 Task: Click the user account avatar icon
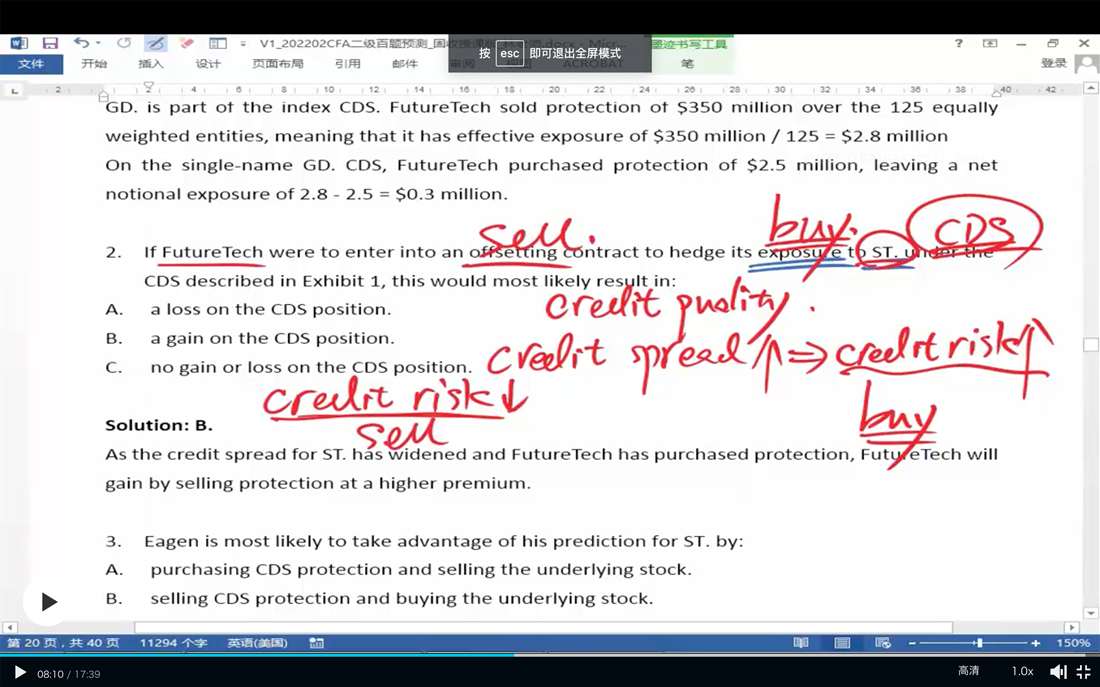(1087, 65)
